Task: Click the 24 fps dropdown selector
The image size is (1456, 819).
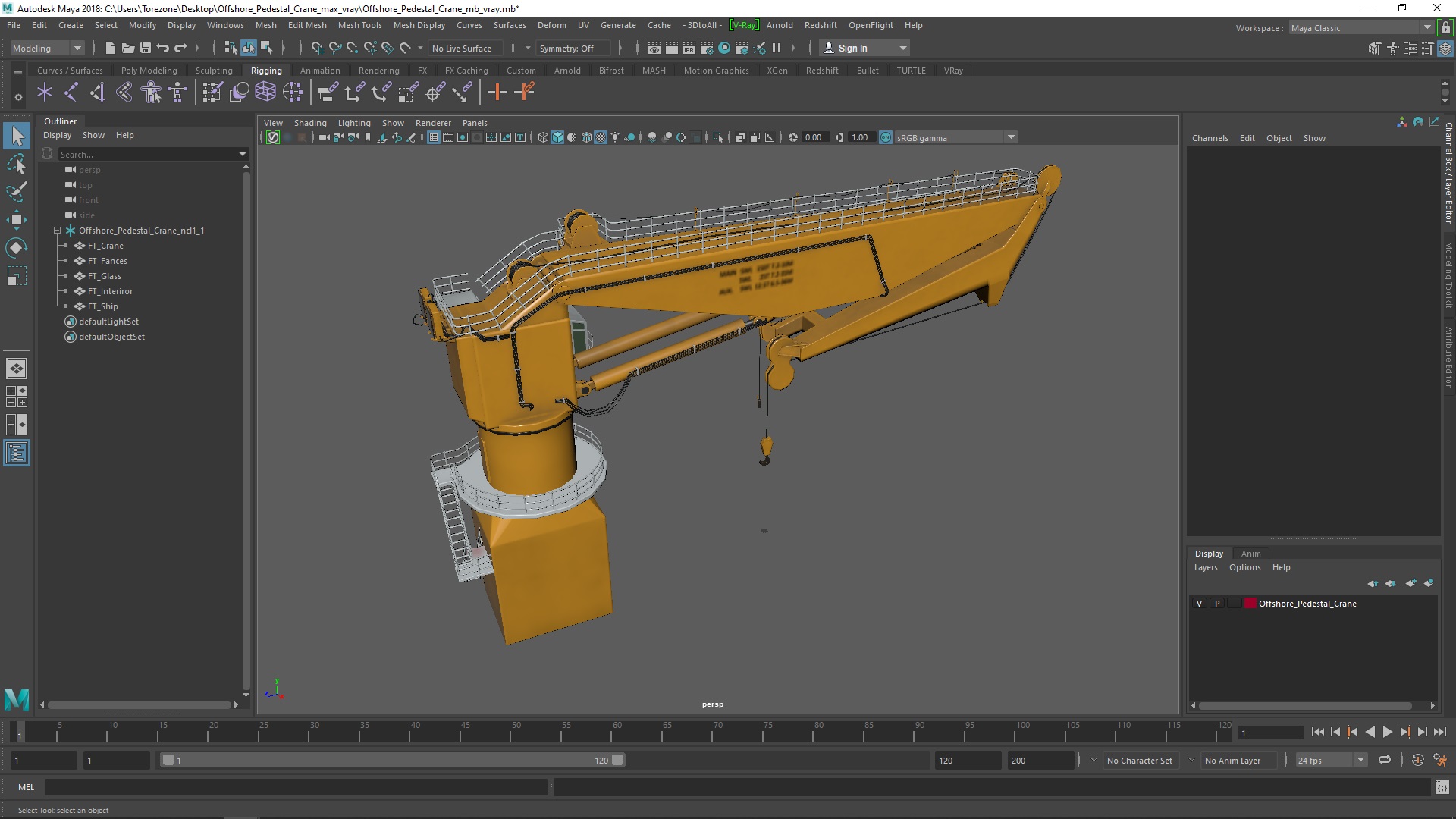Action: pos(1327,760)
